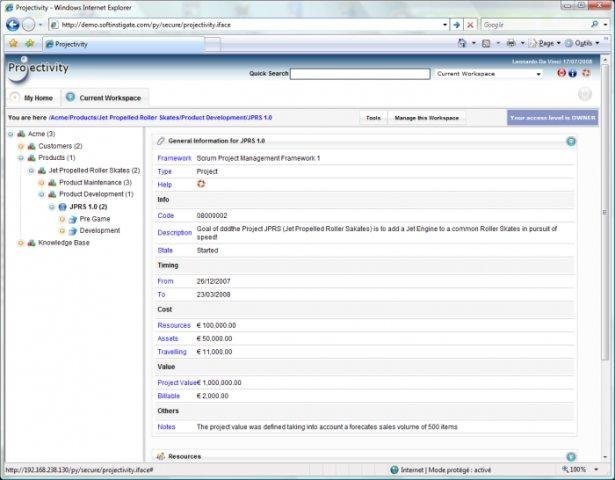Expand the Product Maintenance tree node
This screenshot has width=615, height=480.
coord(41,183)
